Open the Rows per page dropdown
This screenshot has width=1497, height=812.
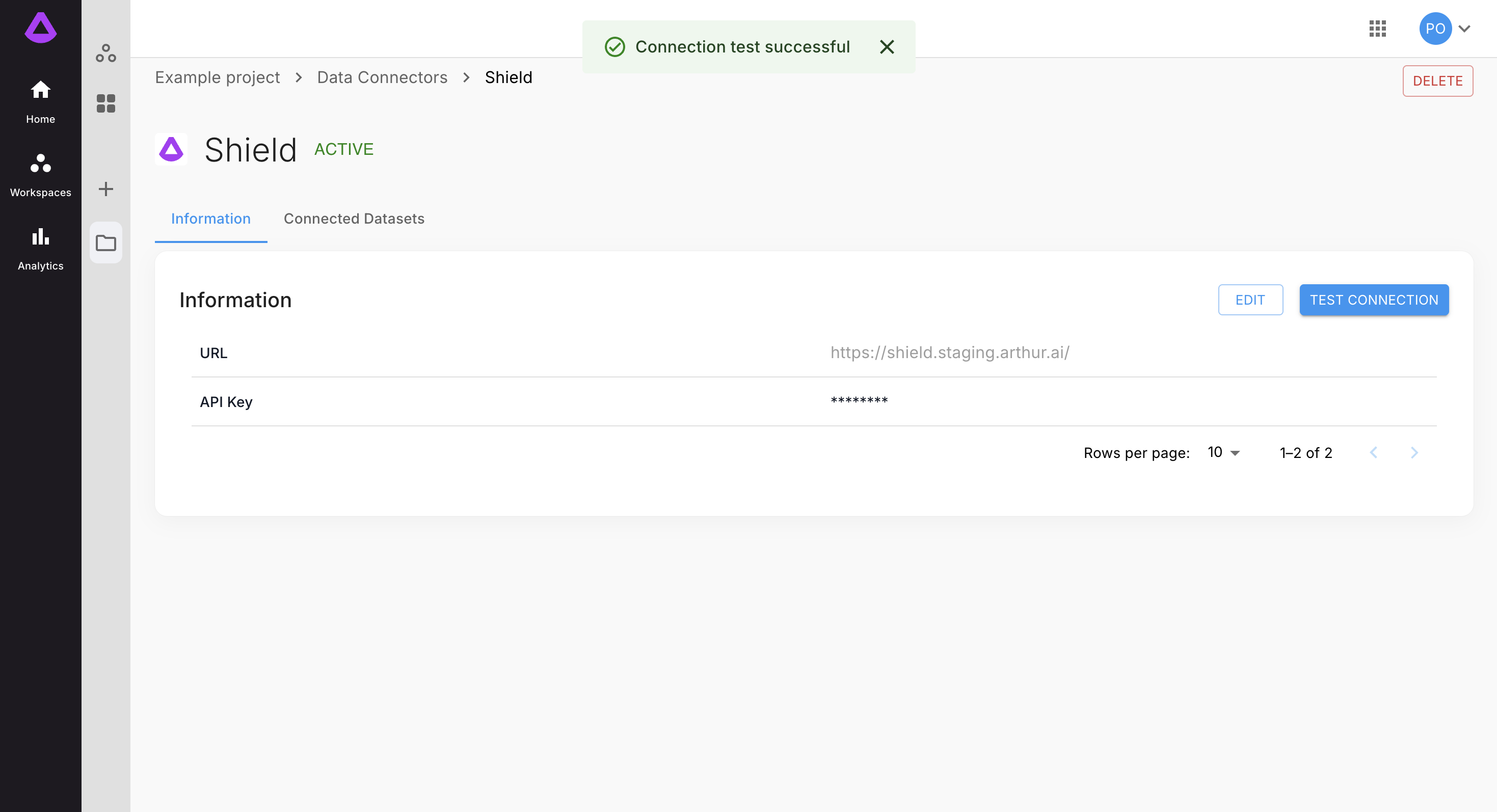pos(1223,452)
